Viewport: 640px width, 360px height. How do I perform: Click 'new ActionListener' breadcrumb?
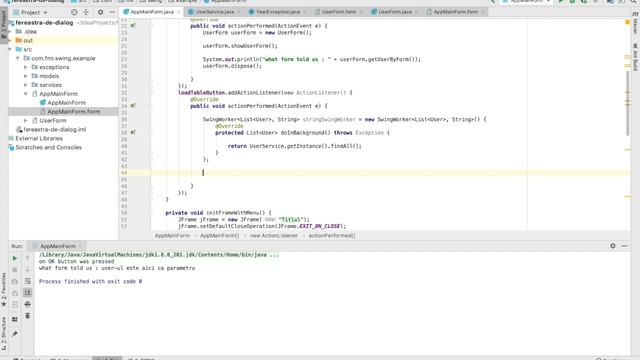pos(273,236)
